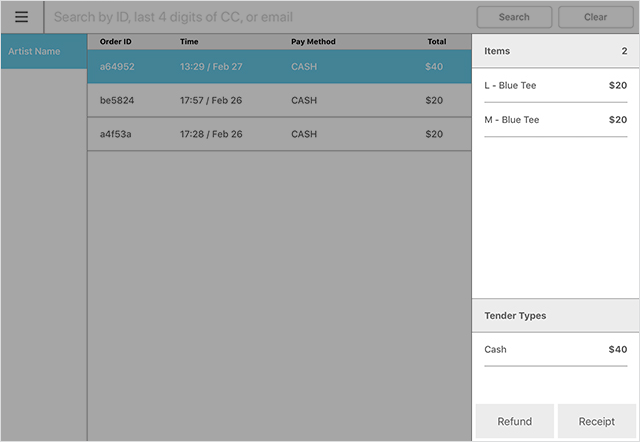Viewport: 640px width, 442px height.
Task: Refund the selected order
Action: 514,421
